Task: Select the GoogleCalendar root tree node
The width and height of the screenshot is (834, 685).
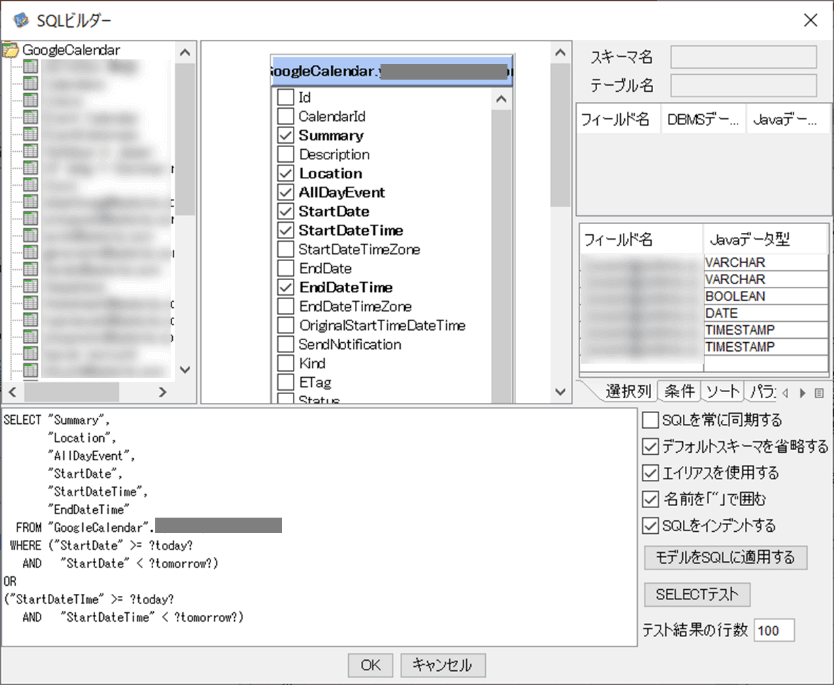Action: click(71, 50)
